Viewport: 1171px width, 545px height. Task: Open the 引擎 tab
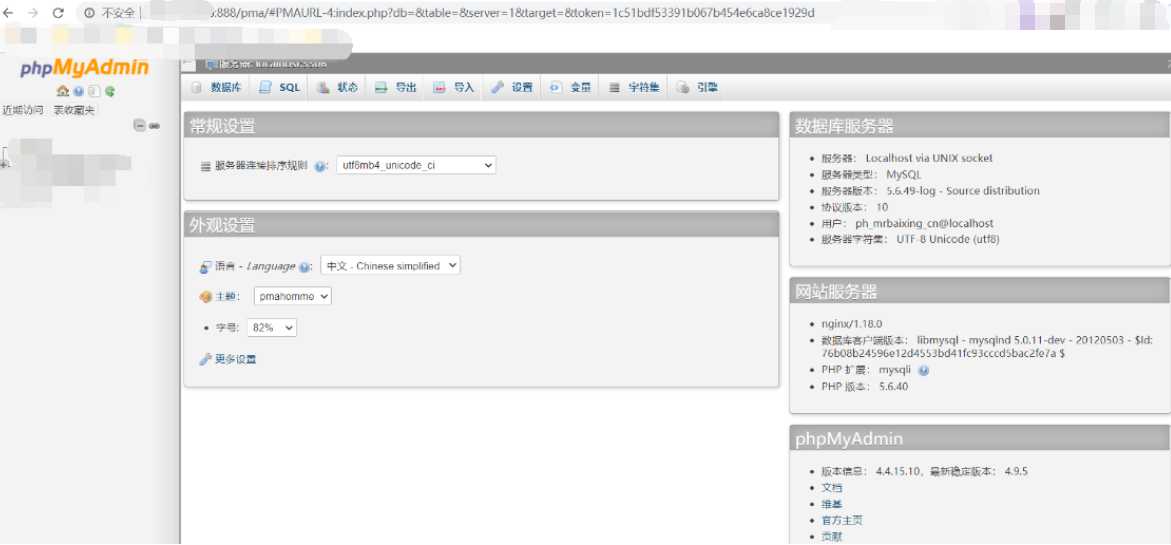[x=698, y=87]
